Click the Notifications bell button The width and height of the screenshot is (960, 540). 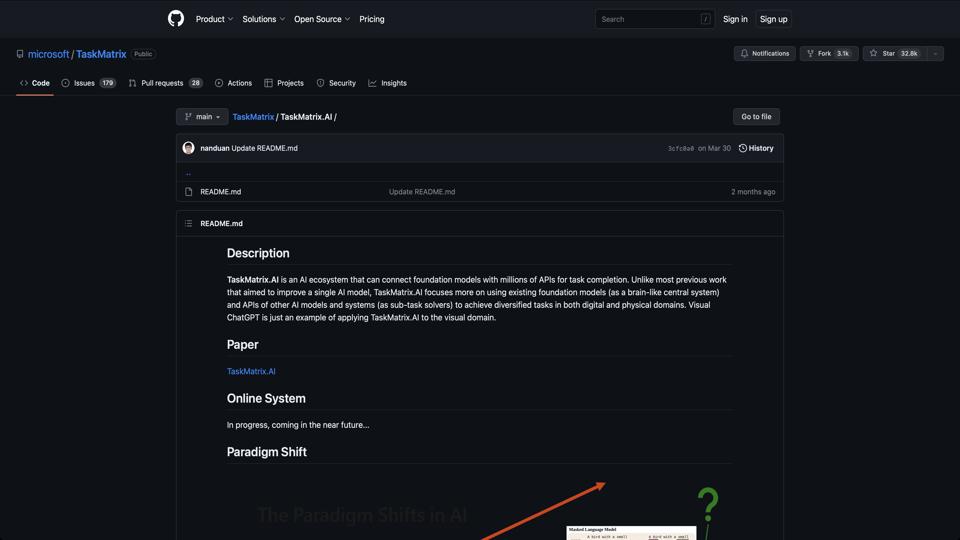pos(764,53)
